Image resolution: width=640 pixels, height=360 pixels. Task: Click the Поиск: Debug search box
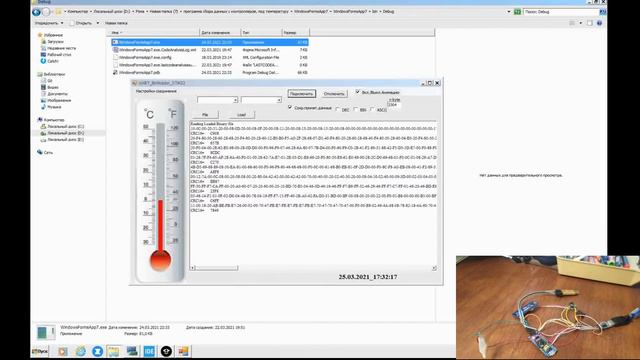click(561, 12)
